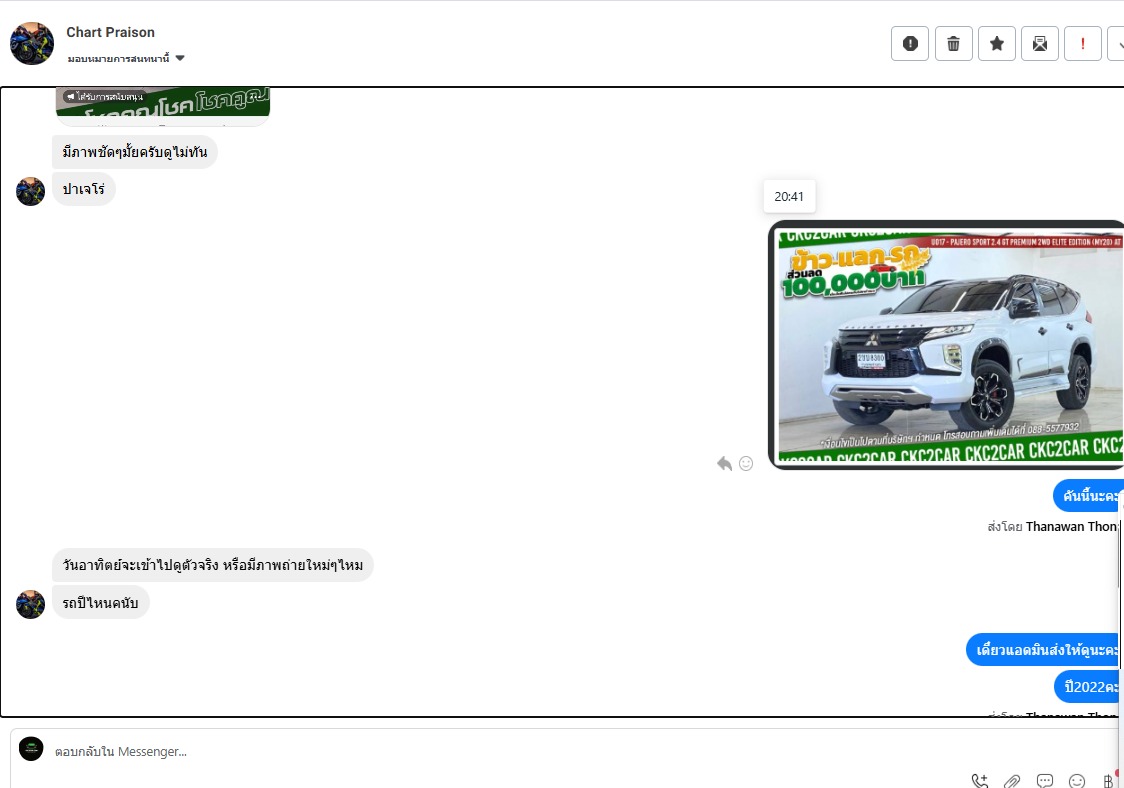Open emoji picker in reply toolbar

(1077, 781)
